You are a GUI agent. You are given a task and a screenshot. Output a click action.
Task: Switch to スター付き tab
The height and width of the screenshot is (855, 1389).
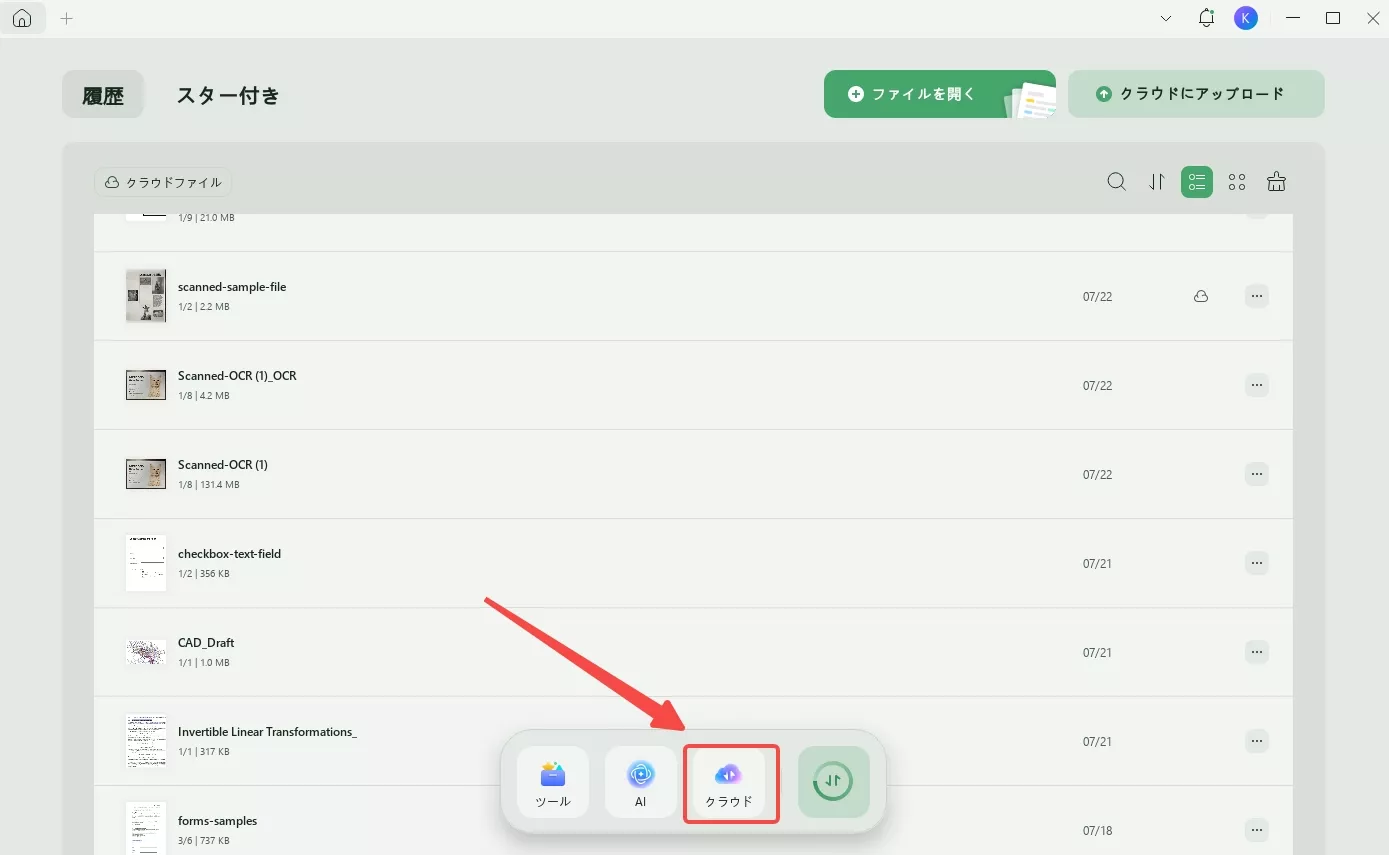228,96
